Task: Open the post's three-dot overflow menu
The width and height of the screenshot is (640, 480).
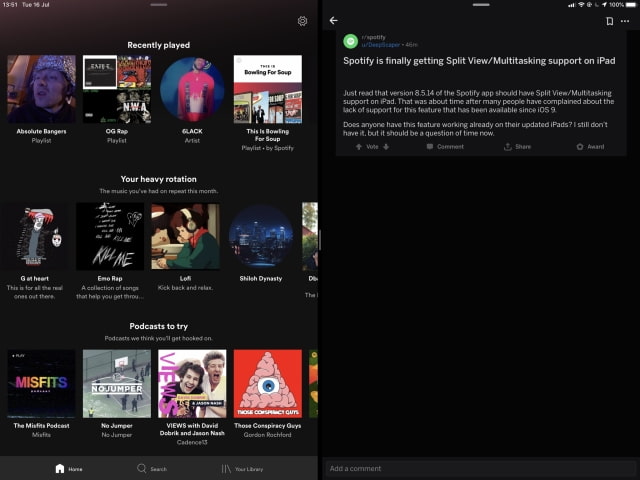Action: [x=625, y=20]
